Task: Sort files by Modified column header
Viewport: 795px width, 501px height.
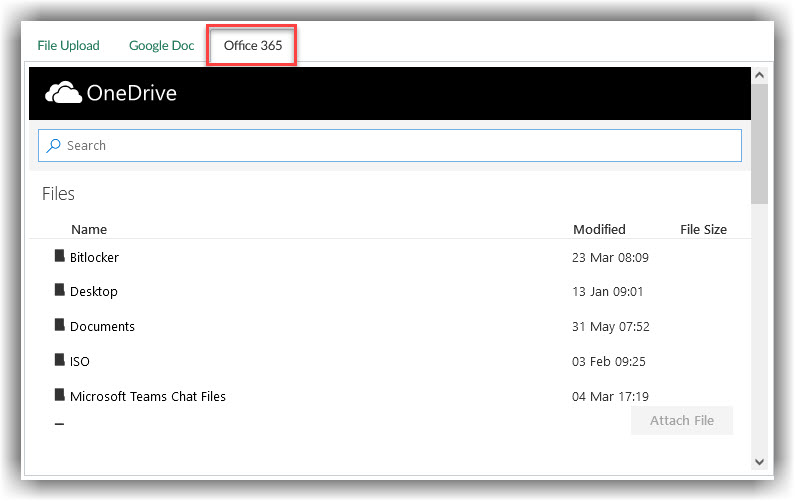Action: pos(599,230)
